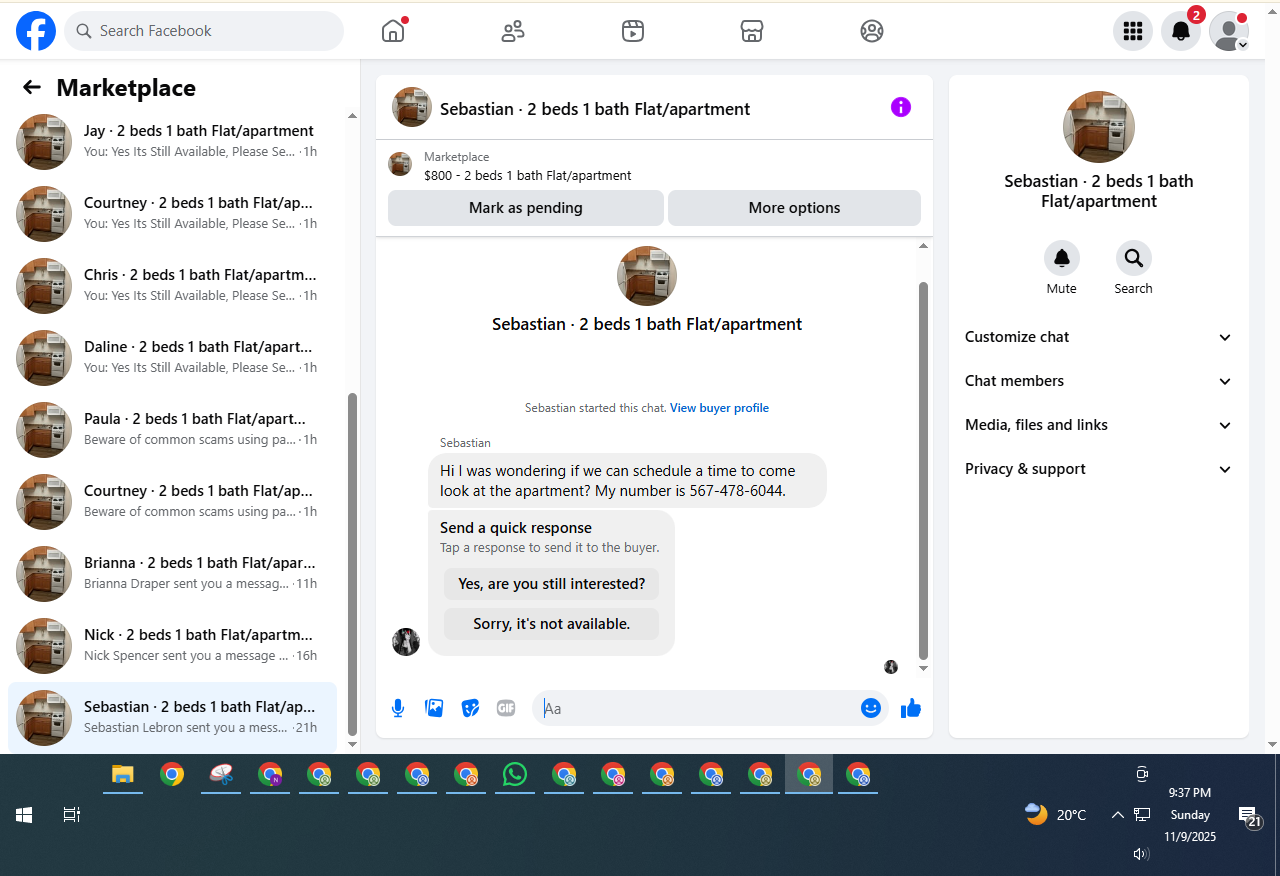Click the sender avatar beside quick responses
The width and height of the screenshot is (1280, 876).
[x=406, y=642]
